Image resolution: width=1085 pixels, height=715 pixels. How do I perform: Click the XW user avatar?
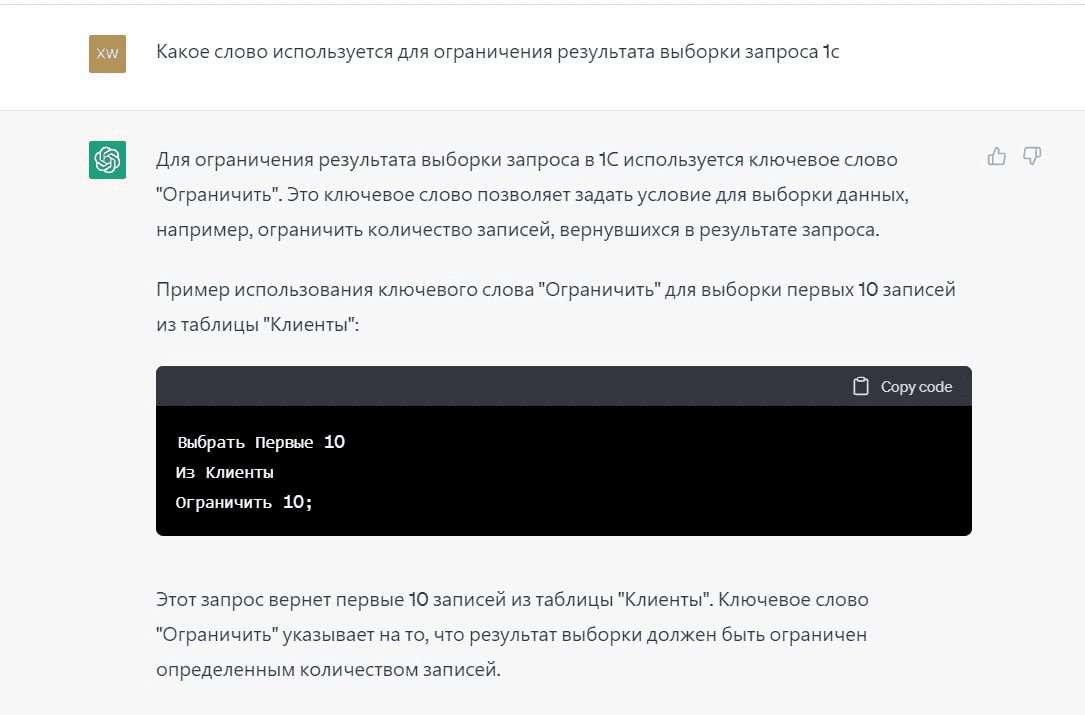107,53
